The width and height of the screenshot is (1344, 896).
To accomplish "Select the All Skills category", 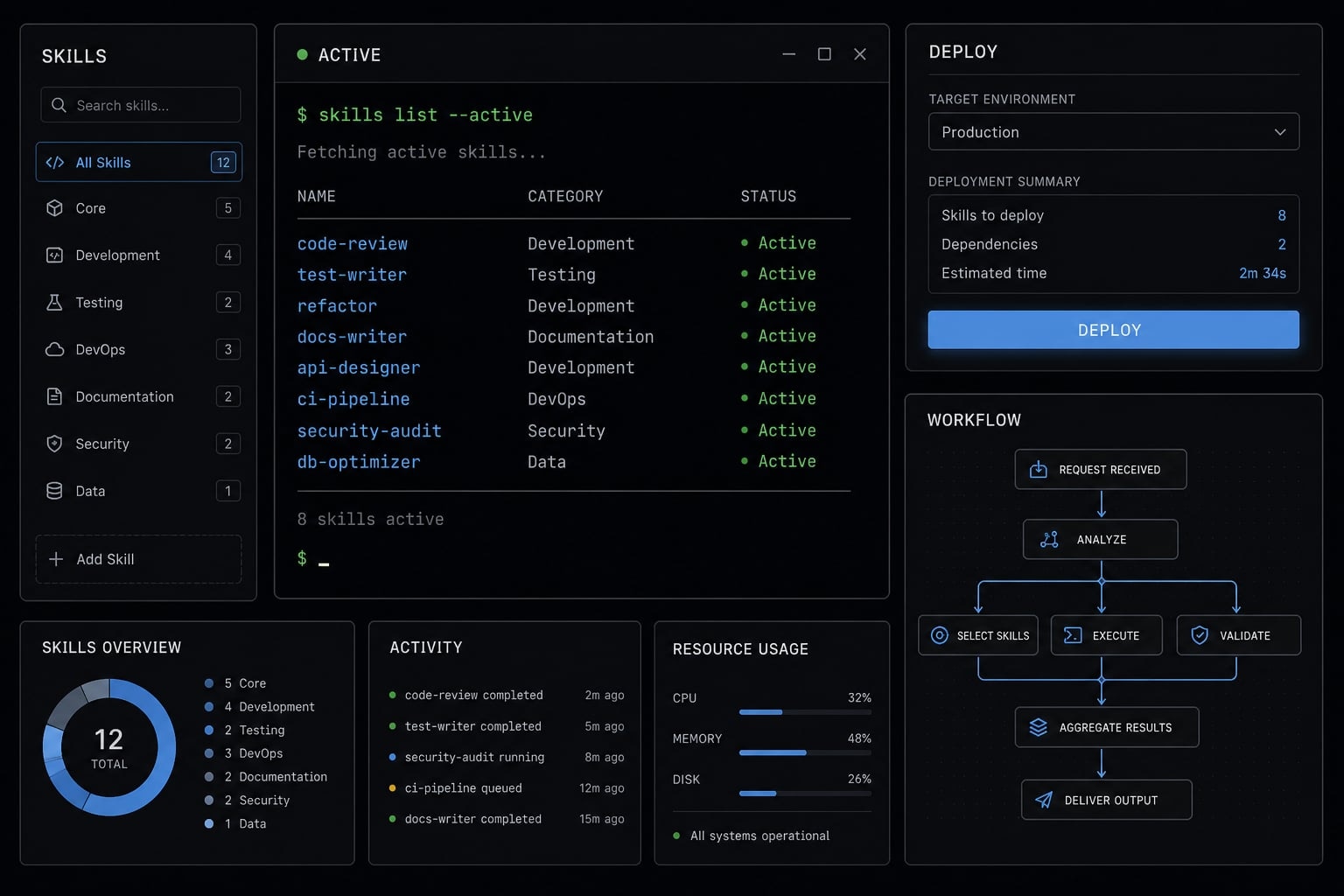I will [139, 163].
